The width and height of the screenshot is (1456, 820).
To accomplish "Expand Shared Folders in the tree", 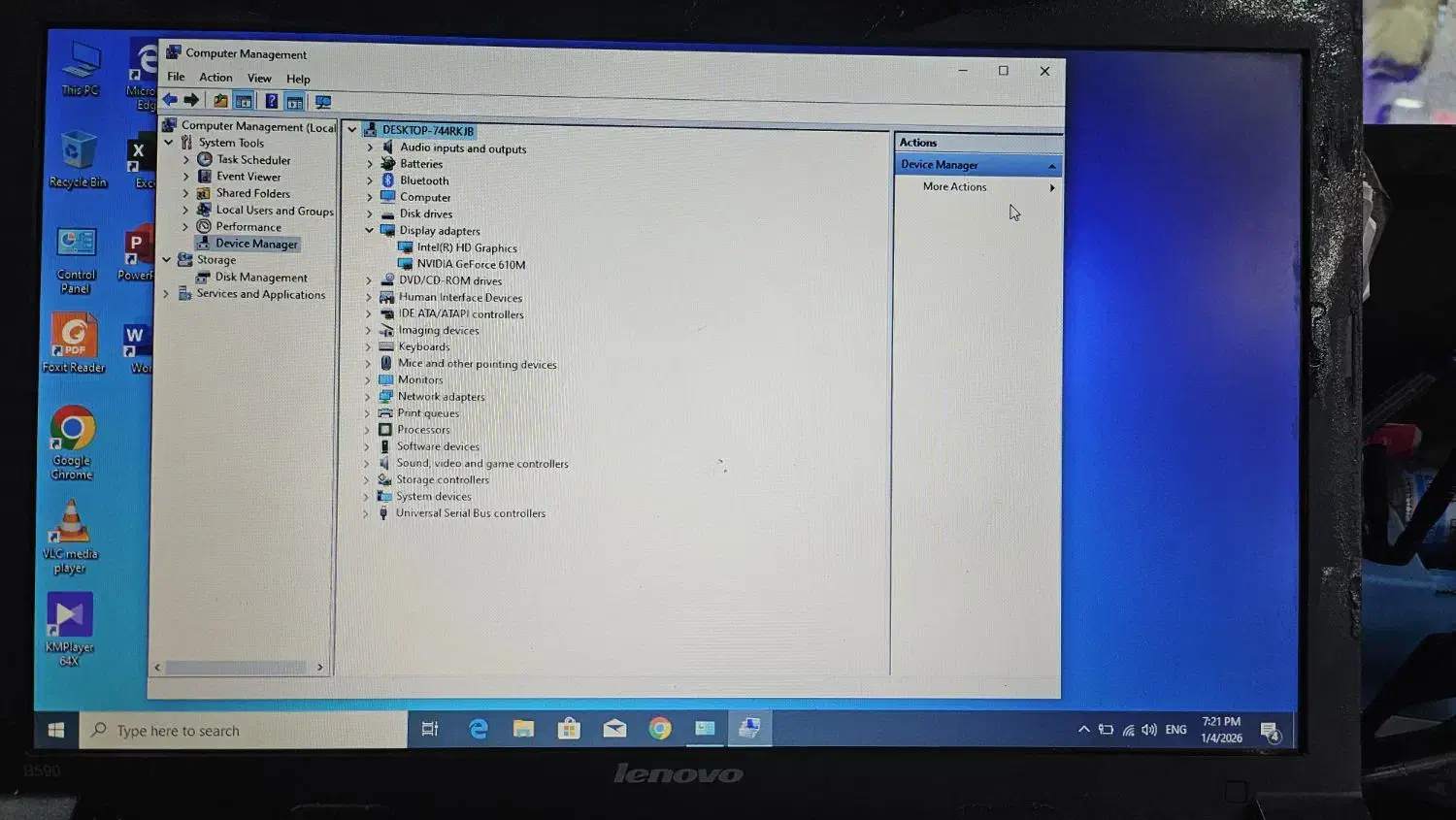I will [x=185, y=193].
